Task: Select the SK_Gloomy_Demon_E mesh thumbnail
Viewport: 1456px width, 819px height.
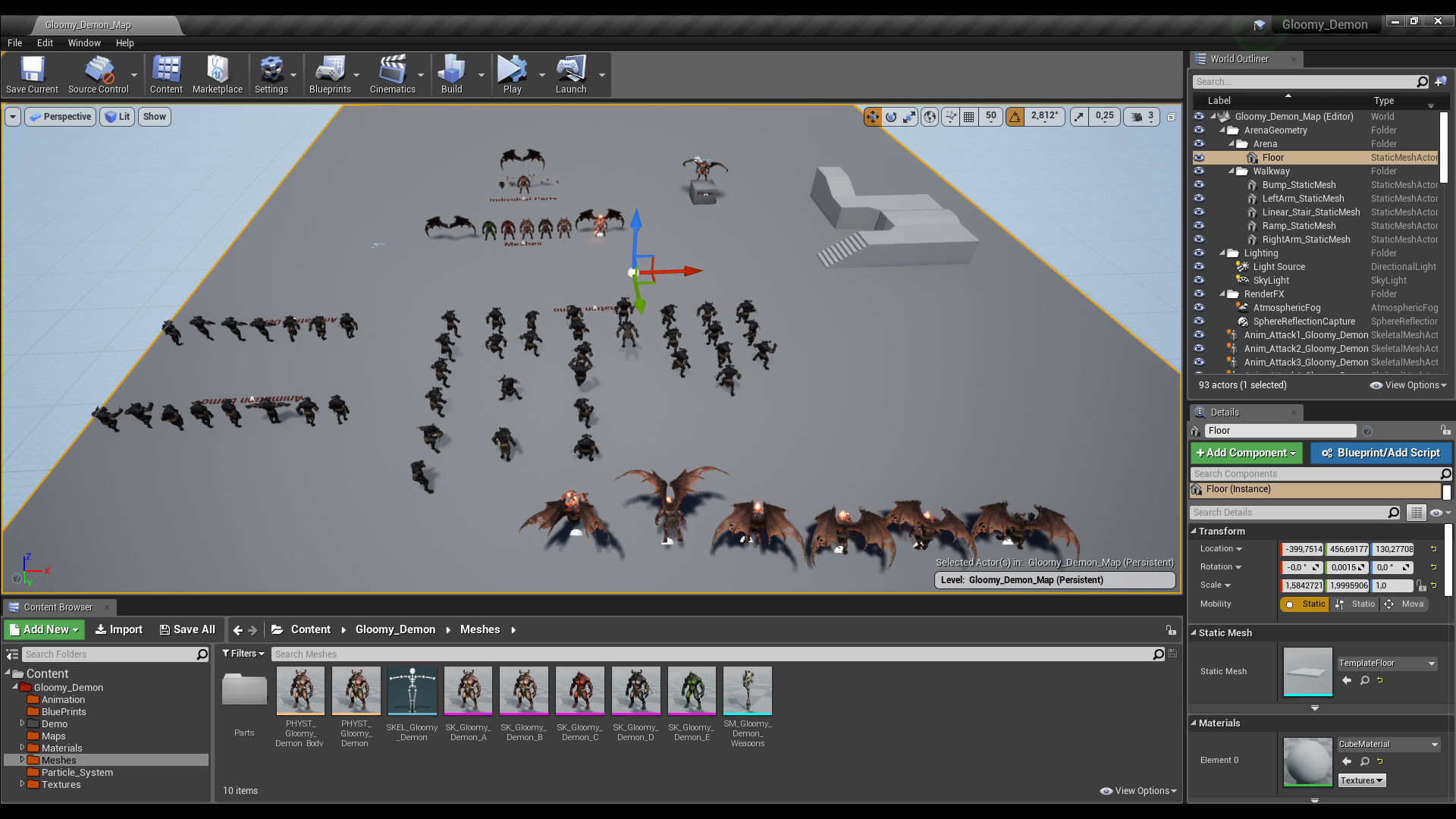Action: (x=692, y=691)
